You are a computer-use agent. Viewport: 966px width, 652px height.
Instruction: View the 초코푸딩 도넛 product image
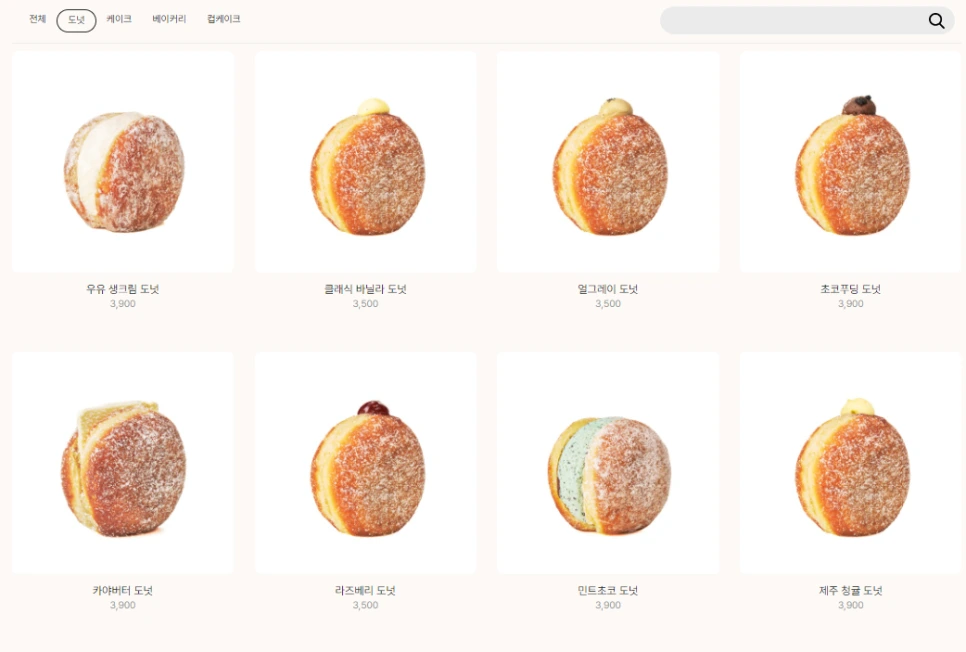point(850,162)
